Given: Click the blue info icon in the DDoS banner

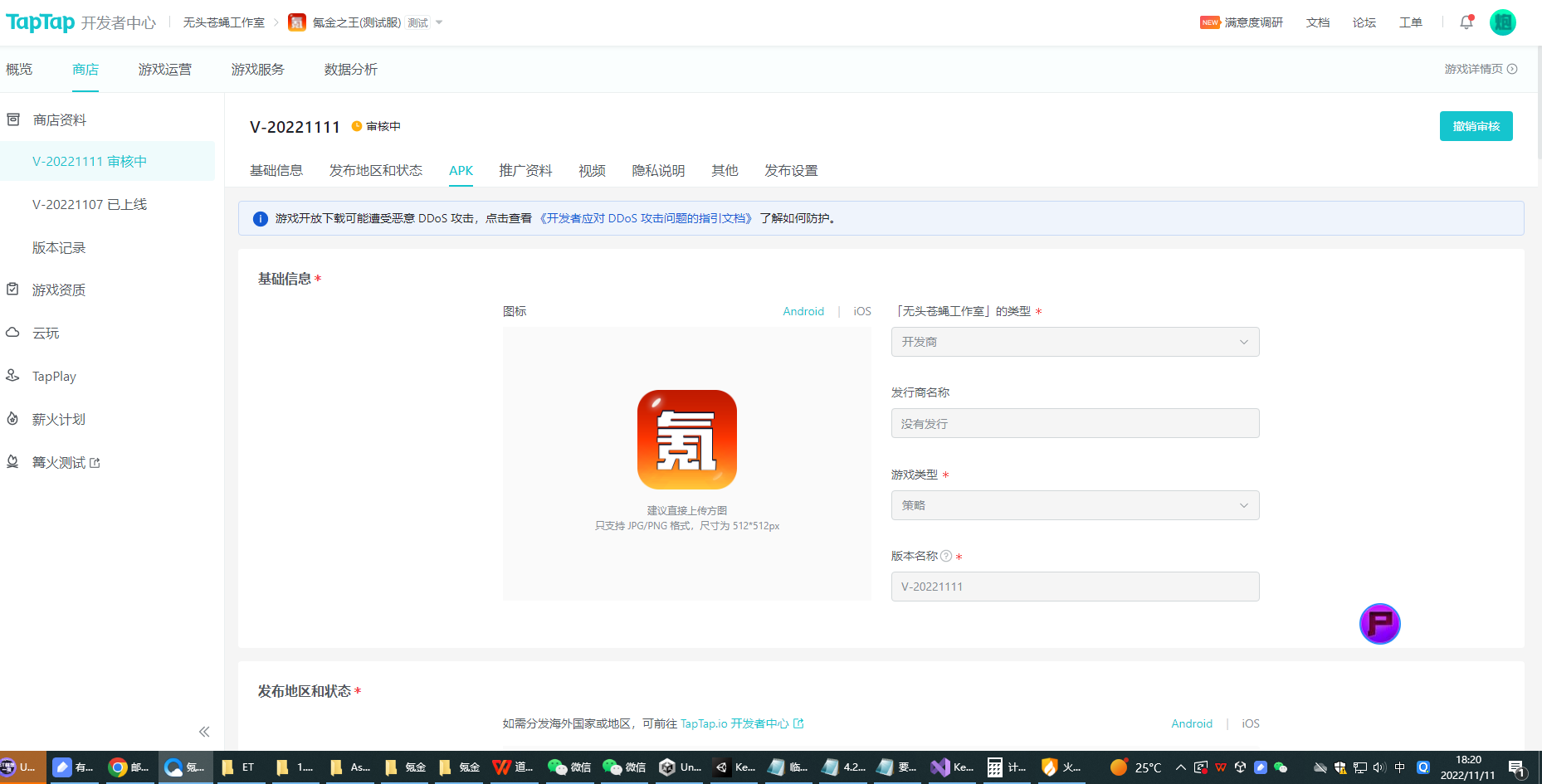Looking at the screenshot, I should click(x=260, y=219).
